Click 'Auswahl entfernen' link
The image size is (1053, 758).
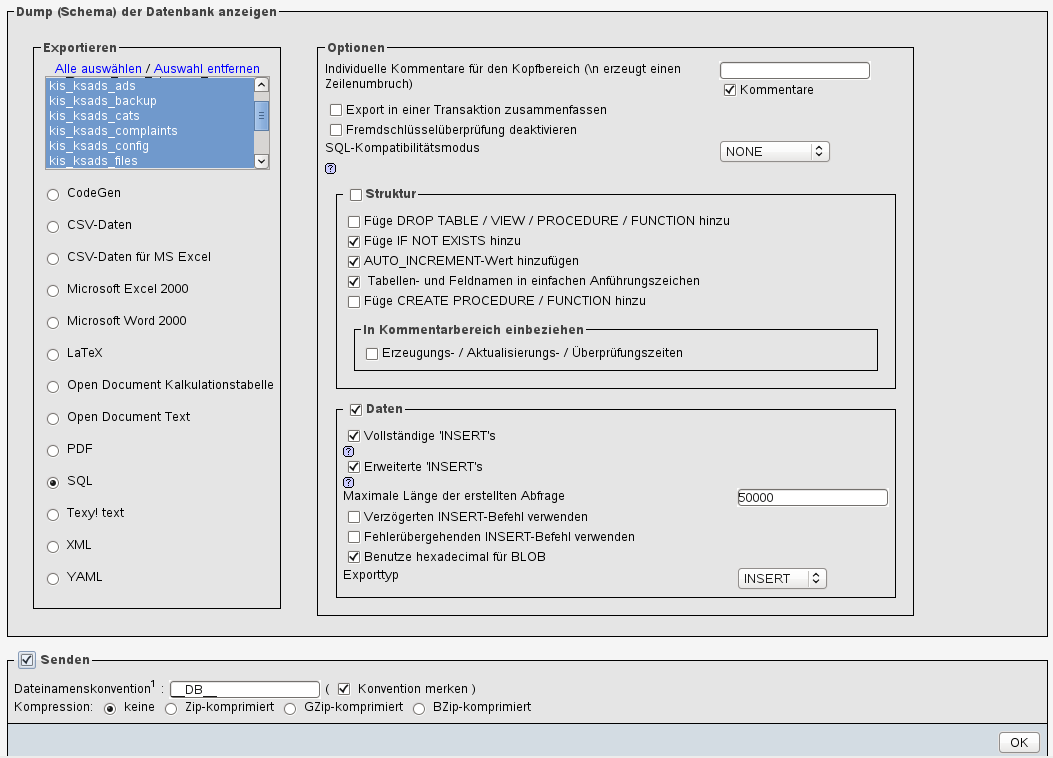(207, 68)
